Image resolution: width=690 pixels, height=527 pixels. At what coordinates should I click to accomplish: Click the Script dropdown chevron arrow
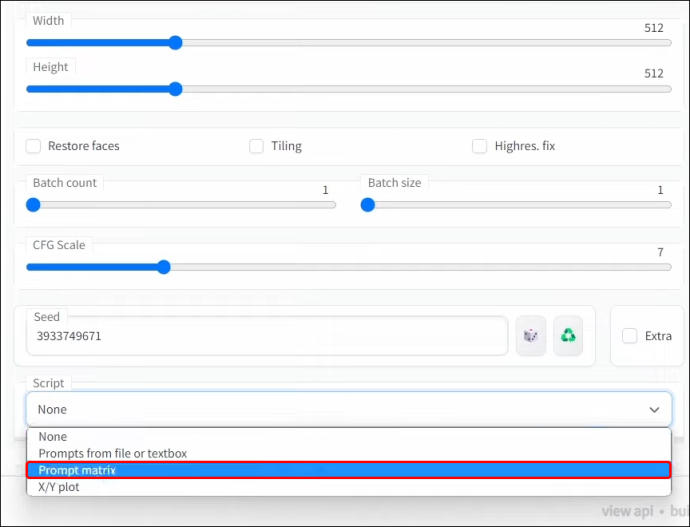654,410
